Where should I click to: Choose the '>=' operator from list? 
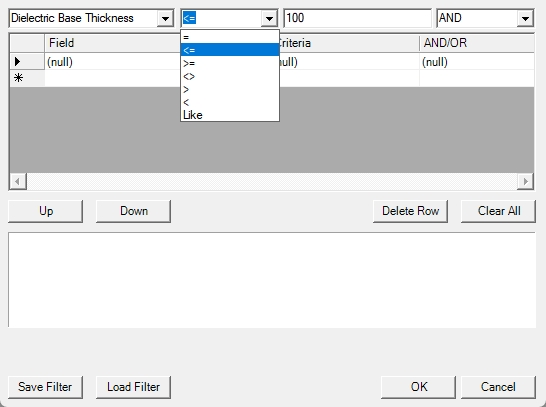tap(230, 63)
